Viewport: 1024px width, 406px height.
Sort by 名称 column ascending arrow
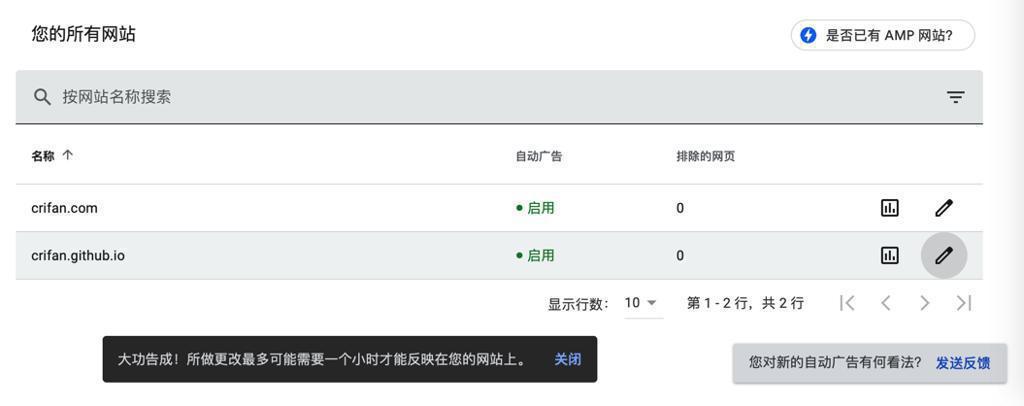tap(68, 156)
